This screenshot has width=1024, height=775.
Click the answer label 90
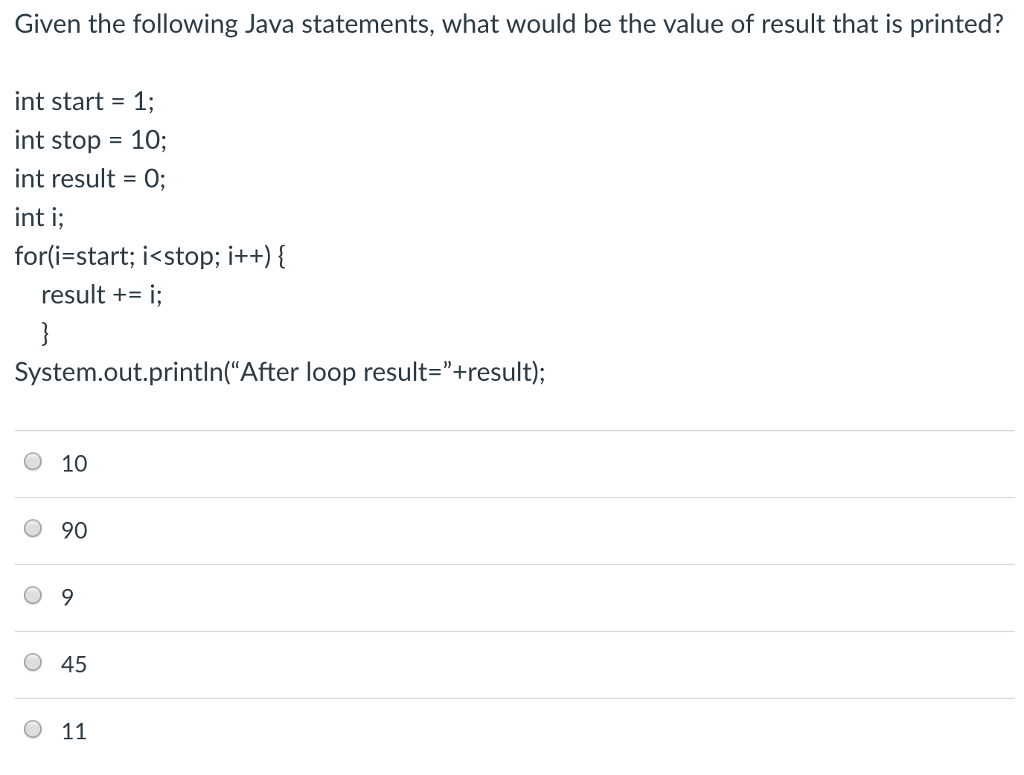tap(73, 530)
